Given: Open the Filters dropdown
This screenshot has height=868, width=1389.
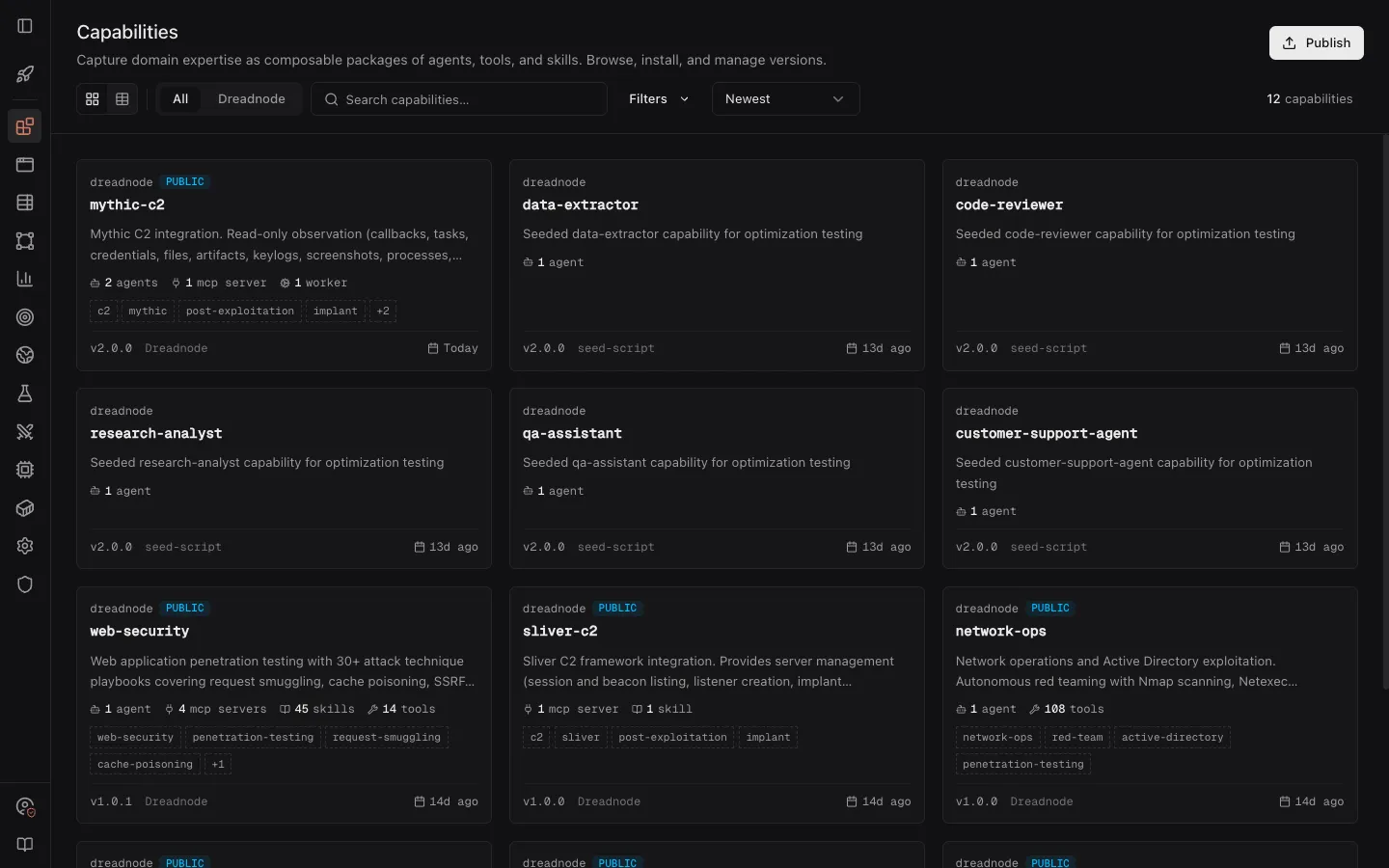Looking at the screenshot, I should 657,98.
